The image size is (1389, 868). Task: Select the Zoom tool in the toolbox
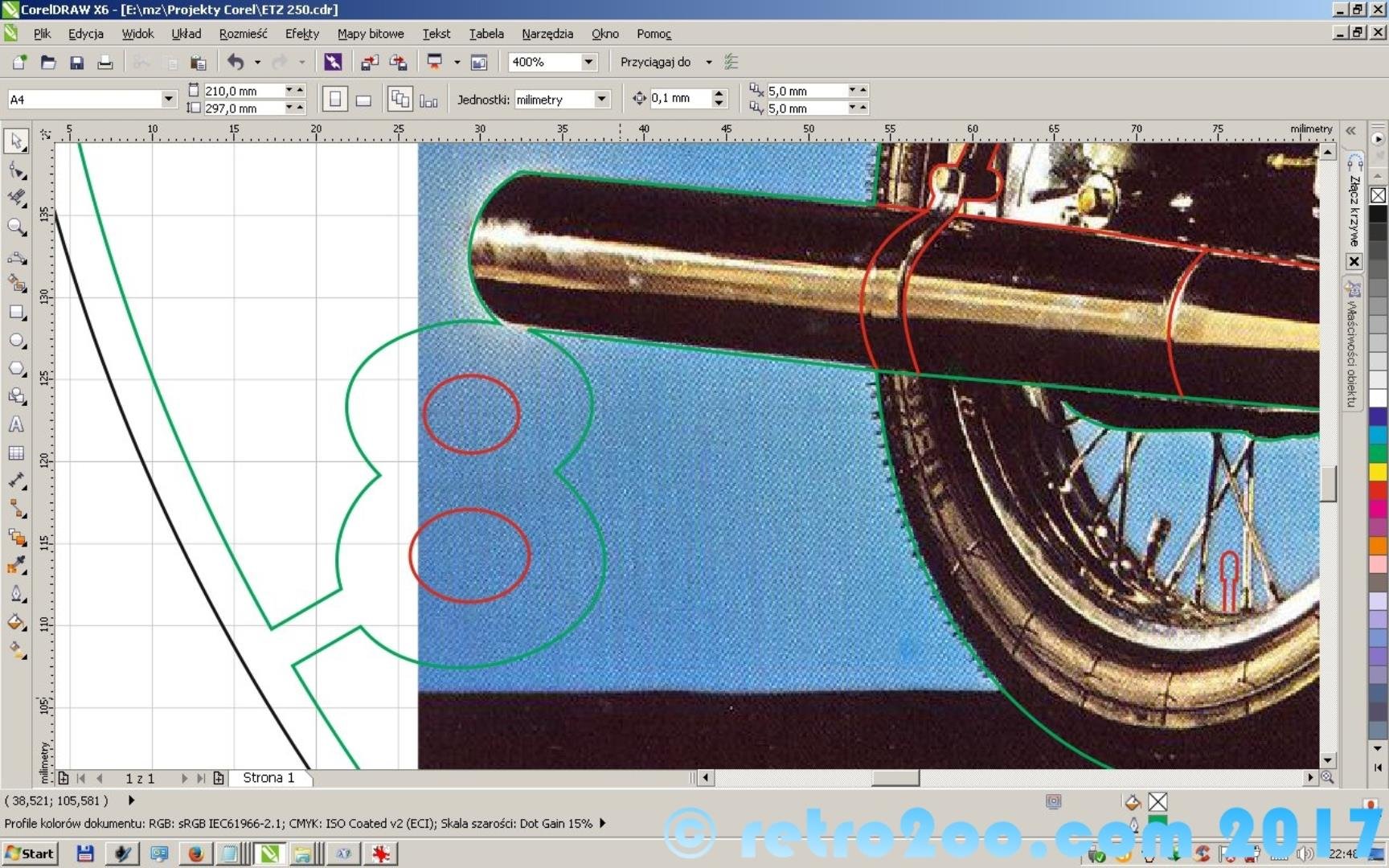[x=16, y=227]
